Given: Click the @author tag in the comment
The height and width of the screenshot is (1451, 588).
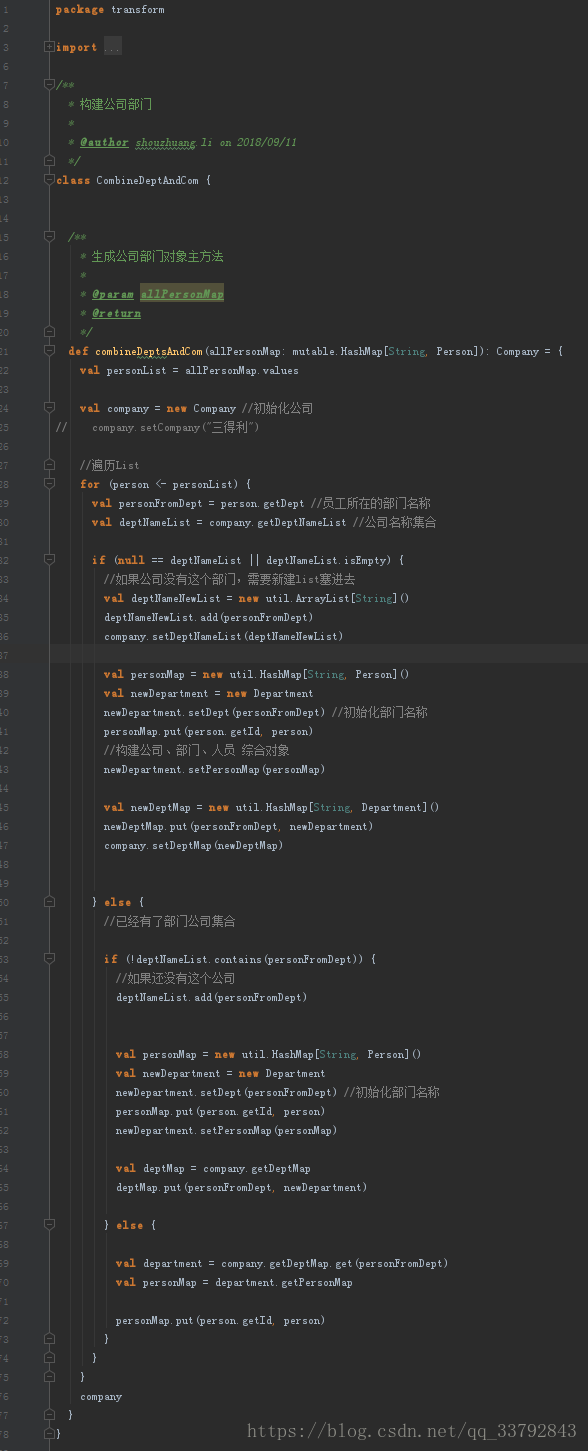Looking at the screenshot, I should pyautogui.click(x=104, y=142).
